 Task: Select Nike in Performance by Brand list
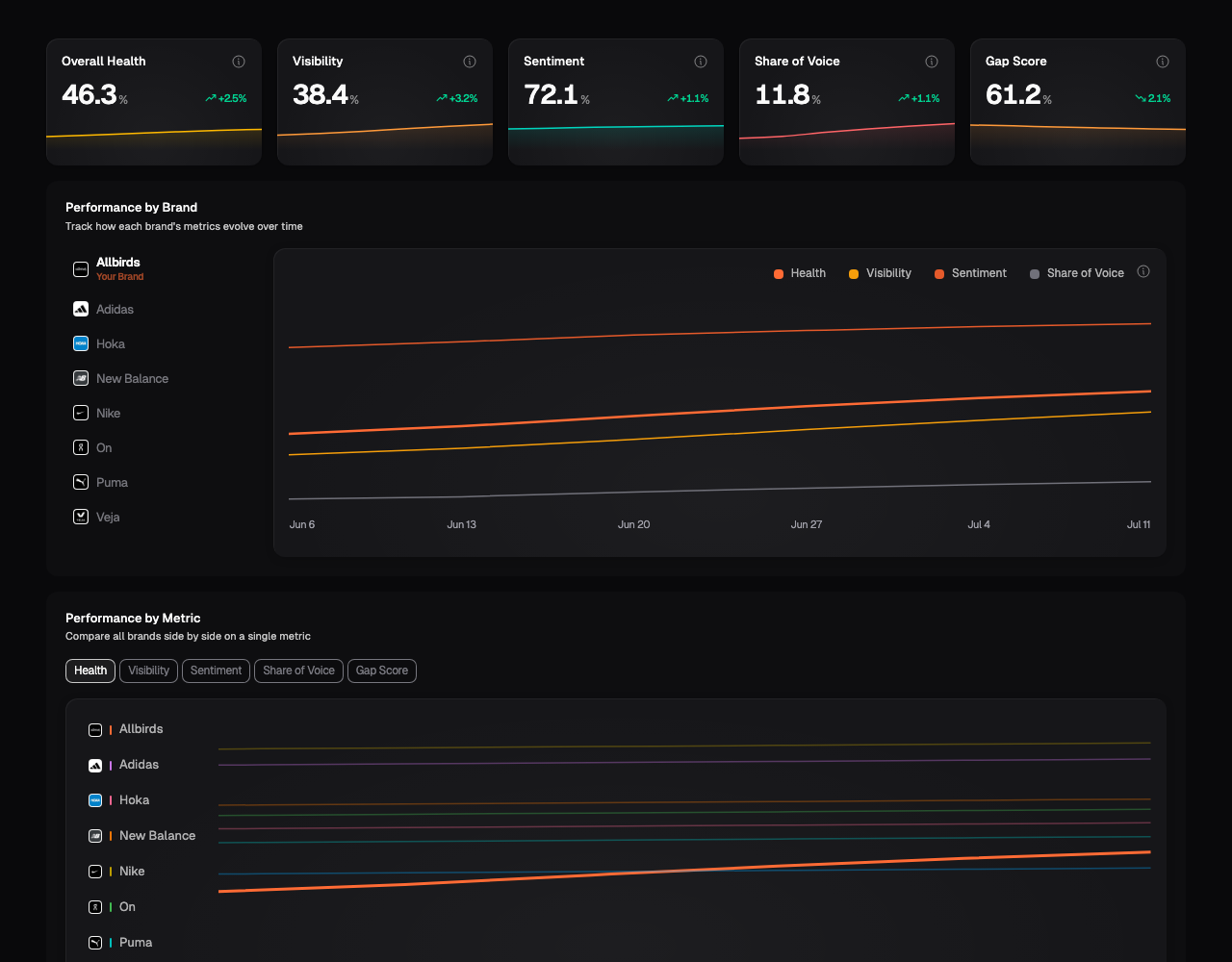click(x=164, y=413)
